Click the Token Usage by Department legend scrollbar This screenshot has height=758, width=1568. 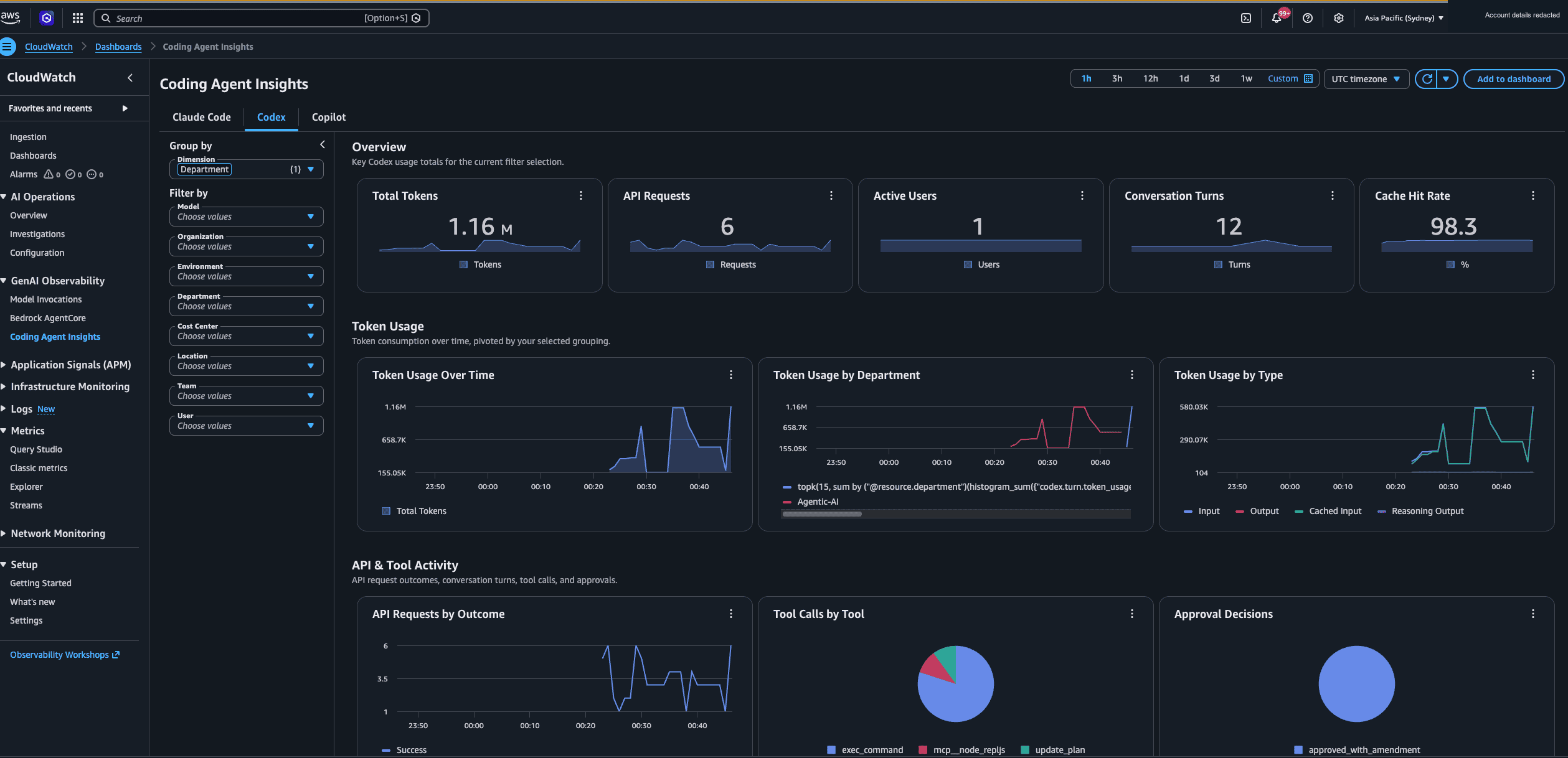(x=822, y=514)
